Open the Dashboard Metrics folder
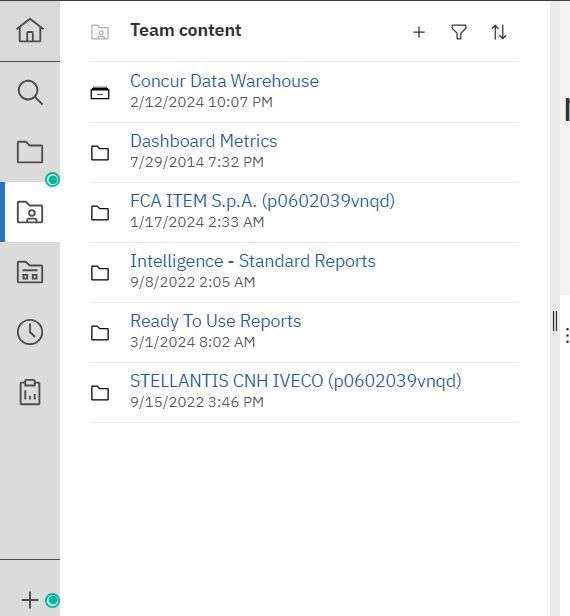This screenshot has width=570, height=616. click(x=203, y=141)
